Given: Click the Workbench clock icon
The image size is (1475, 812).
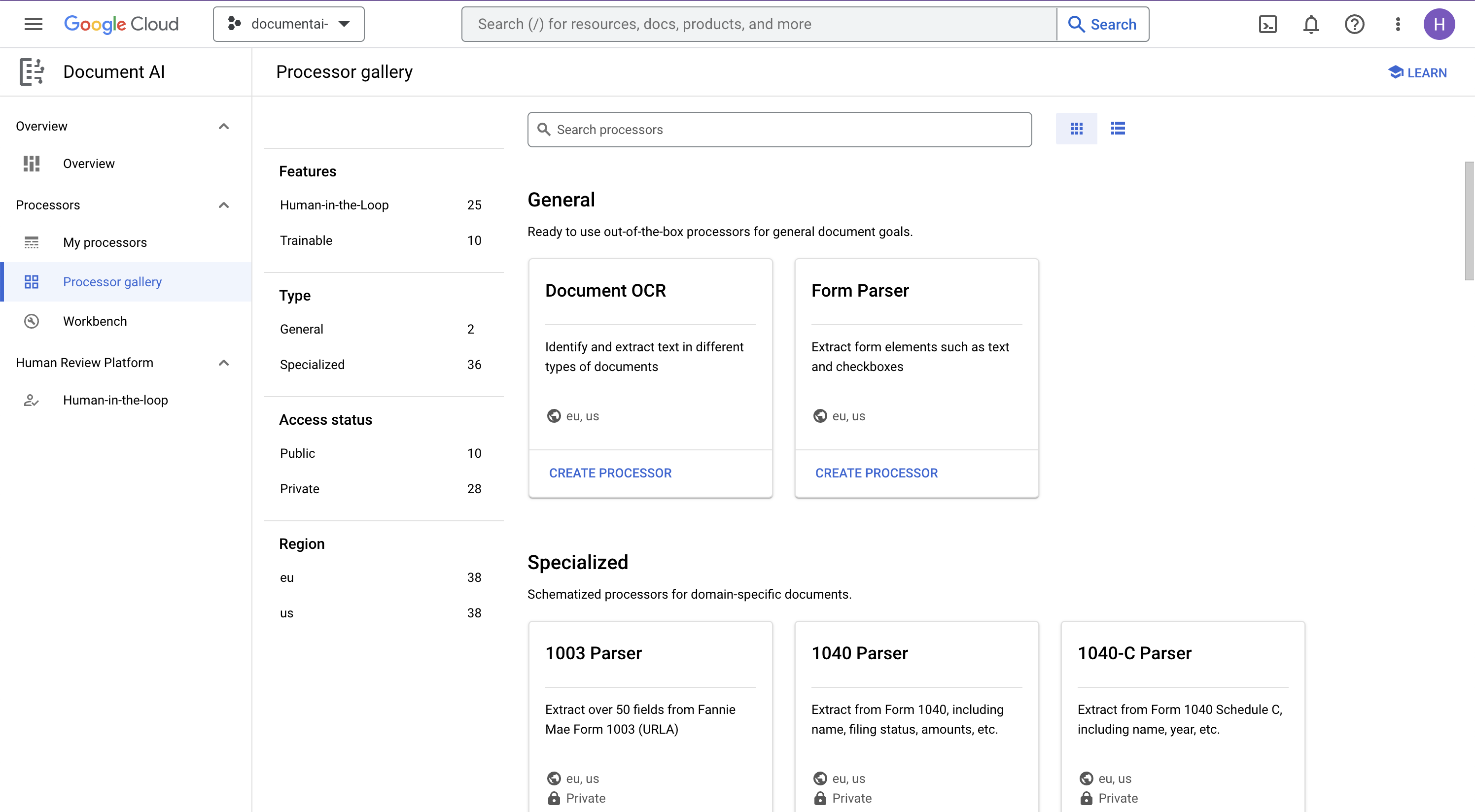Looking at the screenshot, I should click(31, 320).
